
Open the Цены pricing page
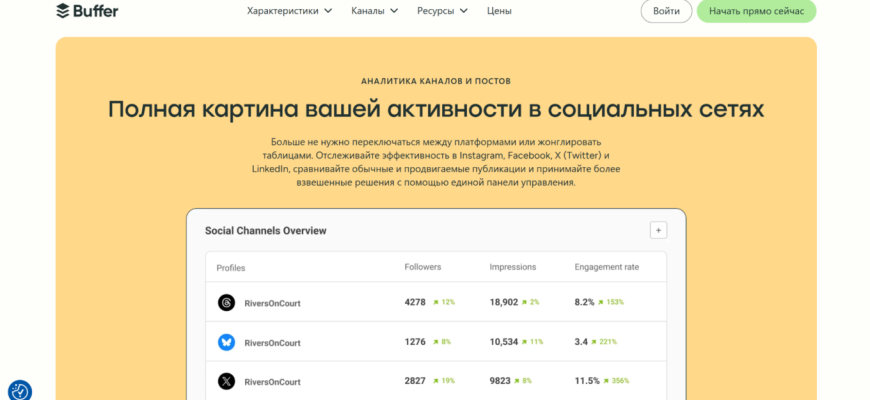499,11
